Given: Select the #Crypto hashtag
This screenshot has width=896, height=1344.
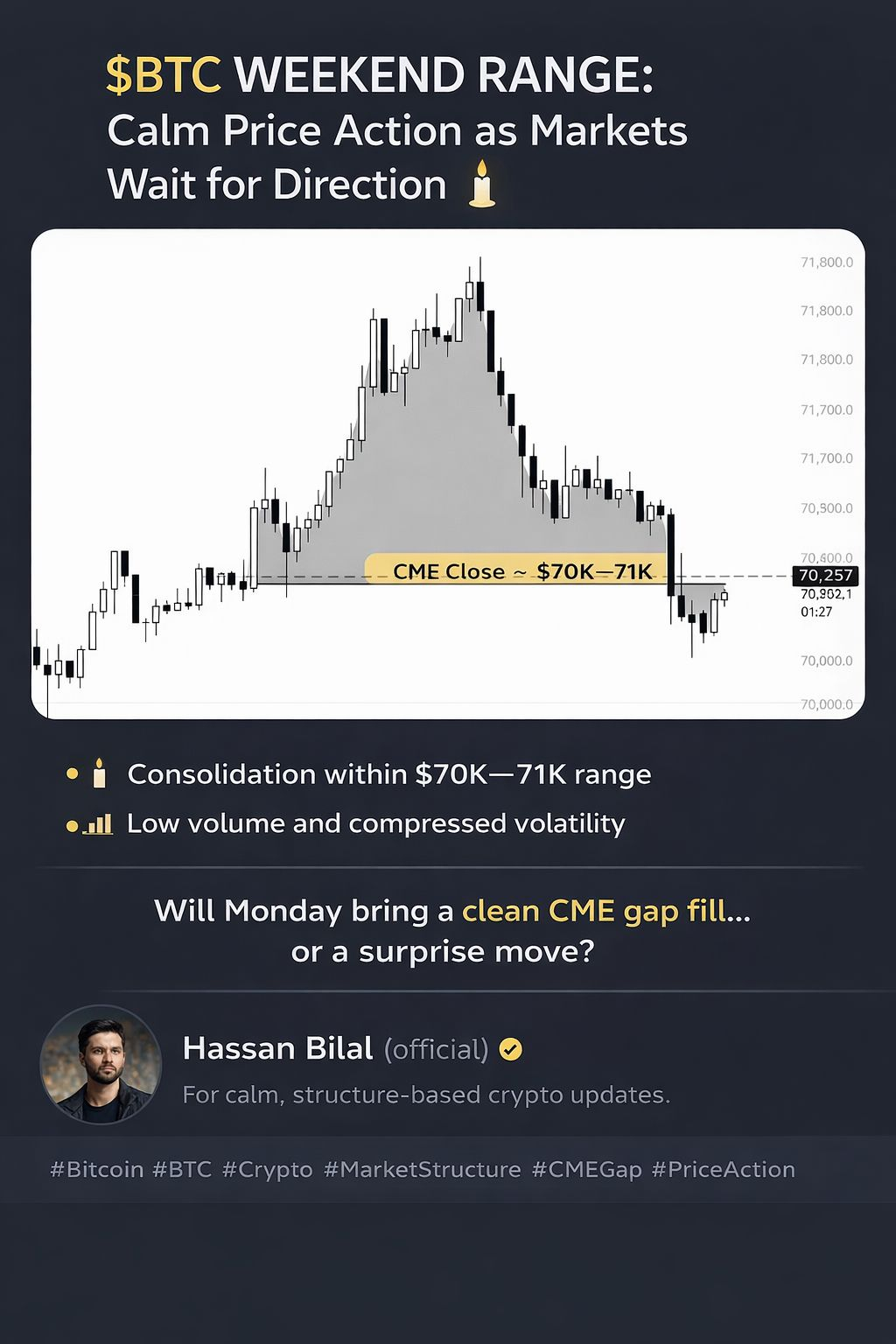Looking at the screenshot, I should click(x=267, y=1169).
